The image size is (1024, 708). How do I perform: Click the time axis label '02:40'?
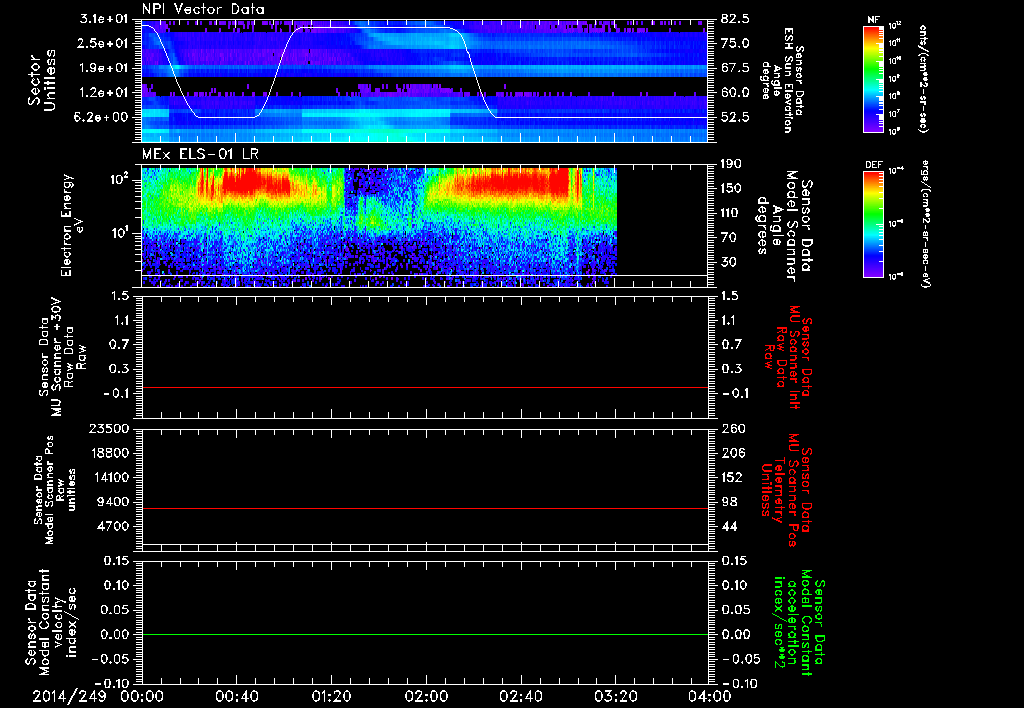pyautogui.click(x=520, y=696)
